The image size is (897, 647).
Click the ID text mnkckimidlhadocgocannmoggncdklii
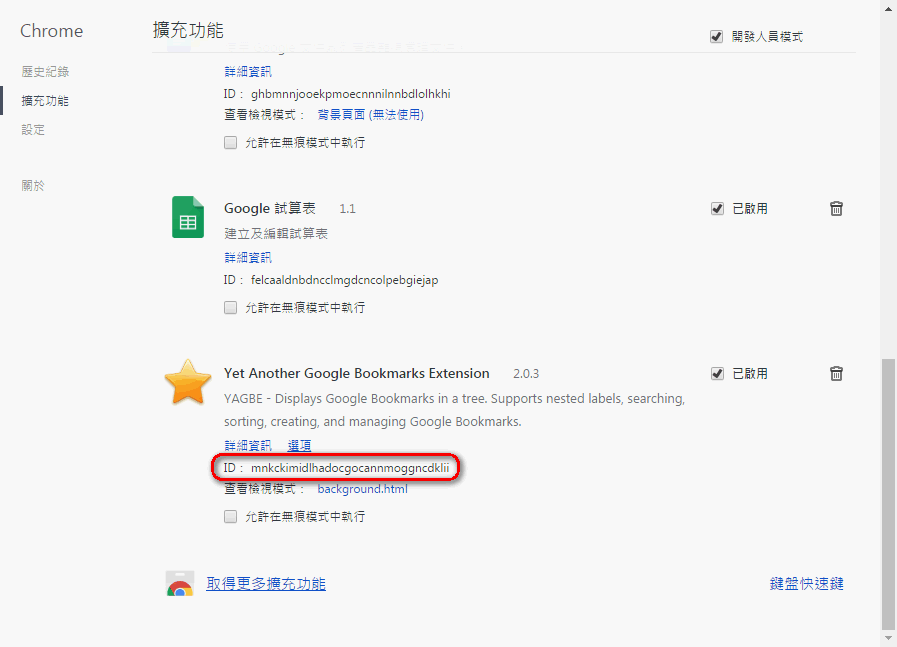point(350,468)
